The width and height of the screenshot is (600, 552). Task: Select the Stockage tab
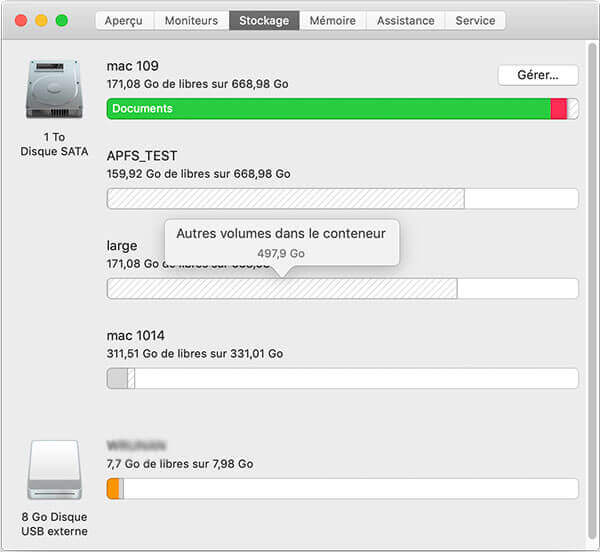[264, 21]
